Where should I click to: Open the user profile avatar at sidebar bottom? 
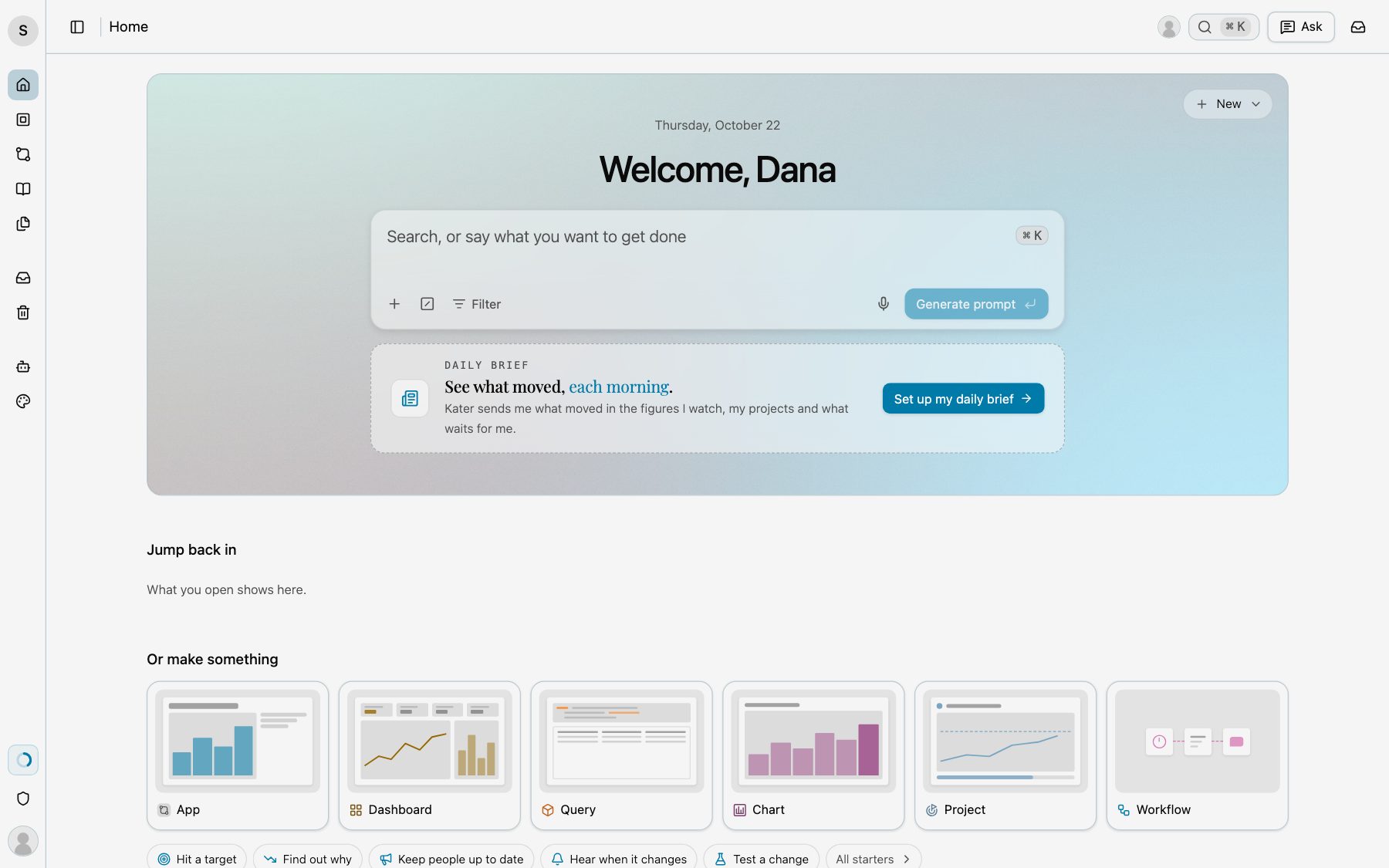(23, 841)
